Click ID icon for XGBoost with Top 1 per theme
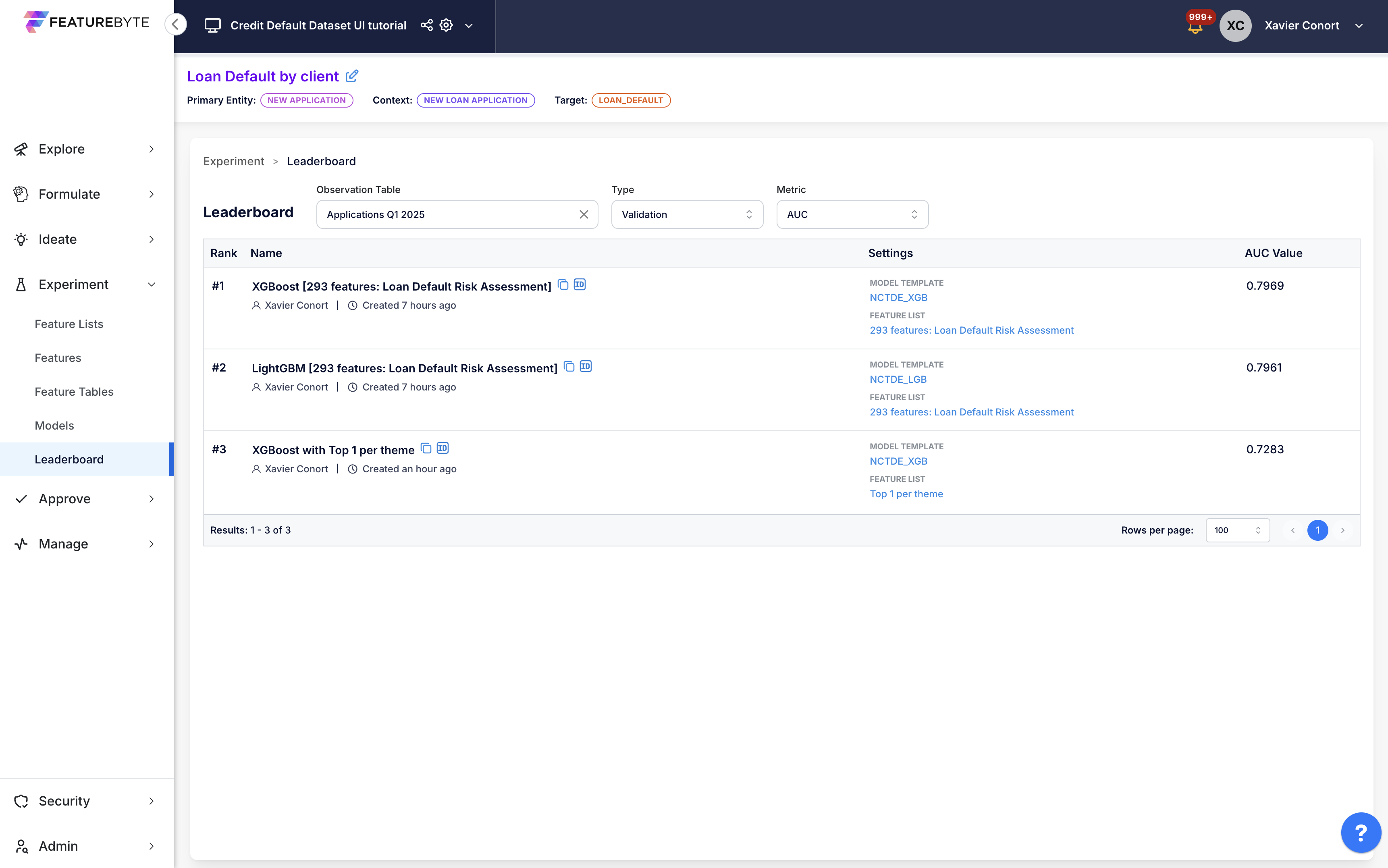The height and width of the screenshot is (868, 1388). (443, 449)
